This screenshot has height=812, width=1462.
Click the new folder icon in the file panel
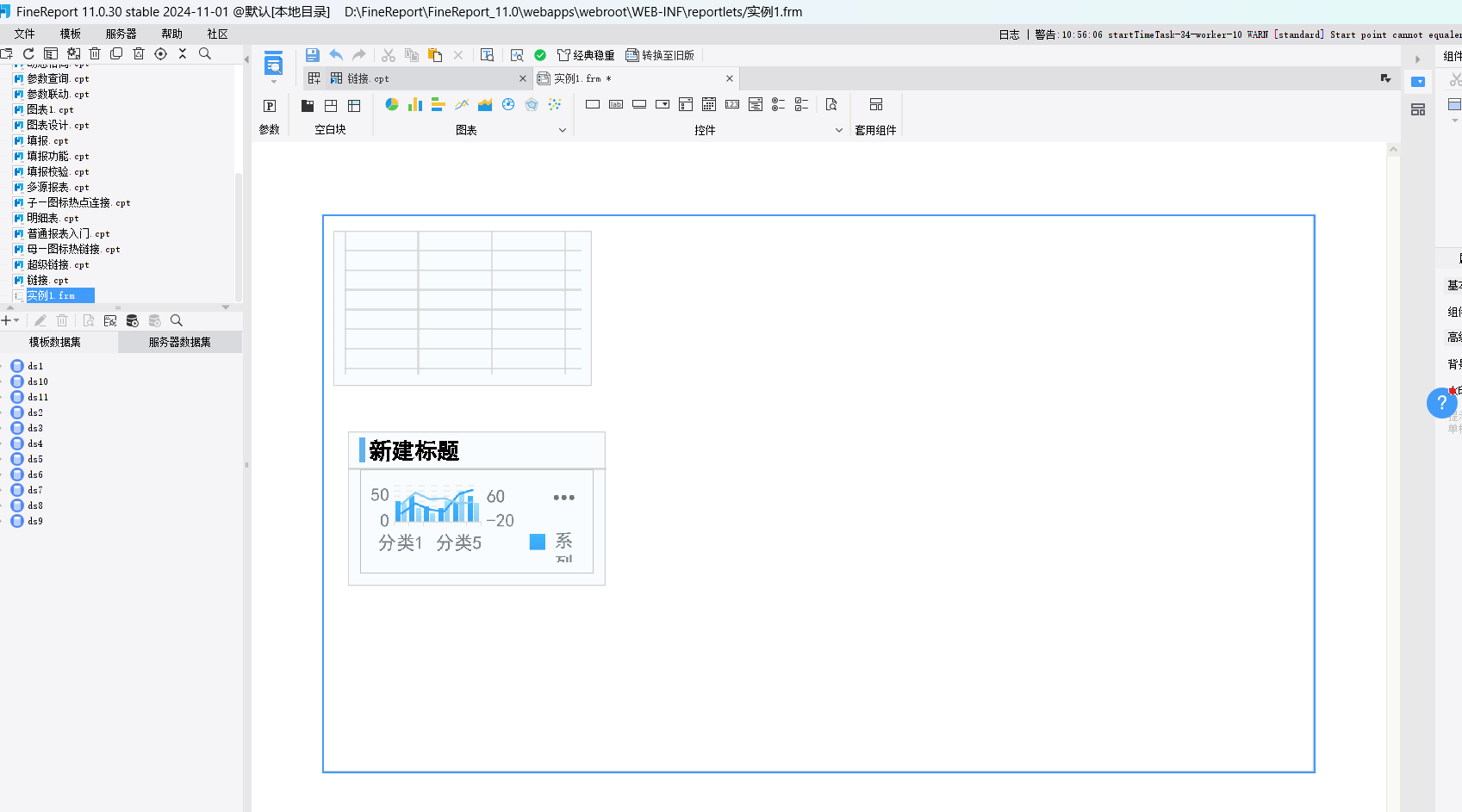[x=7, y=53]
